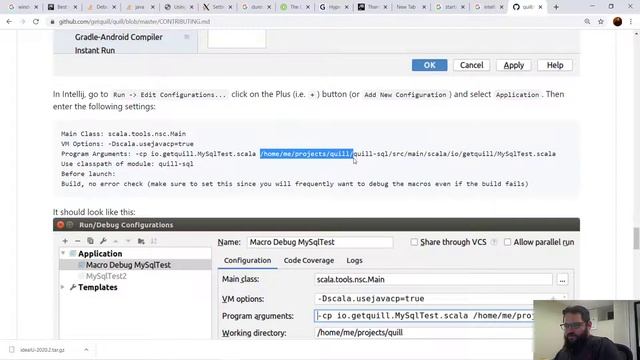Click the Move into folder icon
This screenshot has width=640, height=360.
[x=141, y=241]
